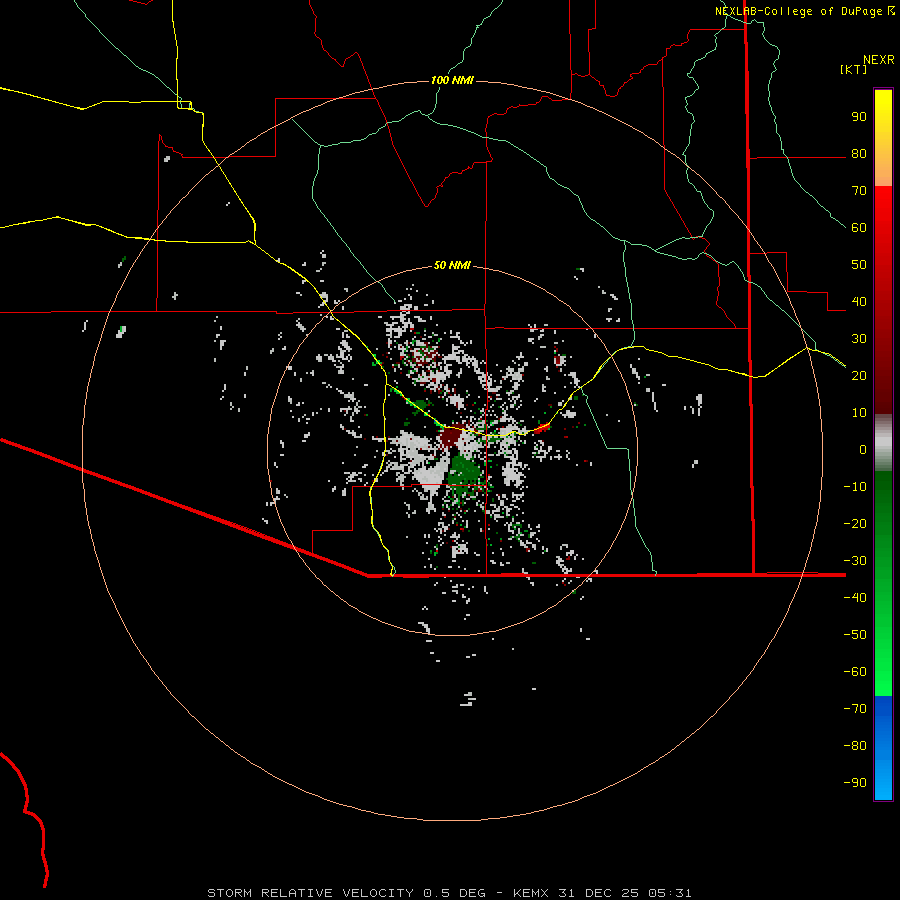The image size is (900, 900).
Task: Select the 20 value on the velocity scale
Action: click(x=859, y=376)
